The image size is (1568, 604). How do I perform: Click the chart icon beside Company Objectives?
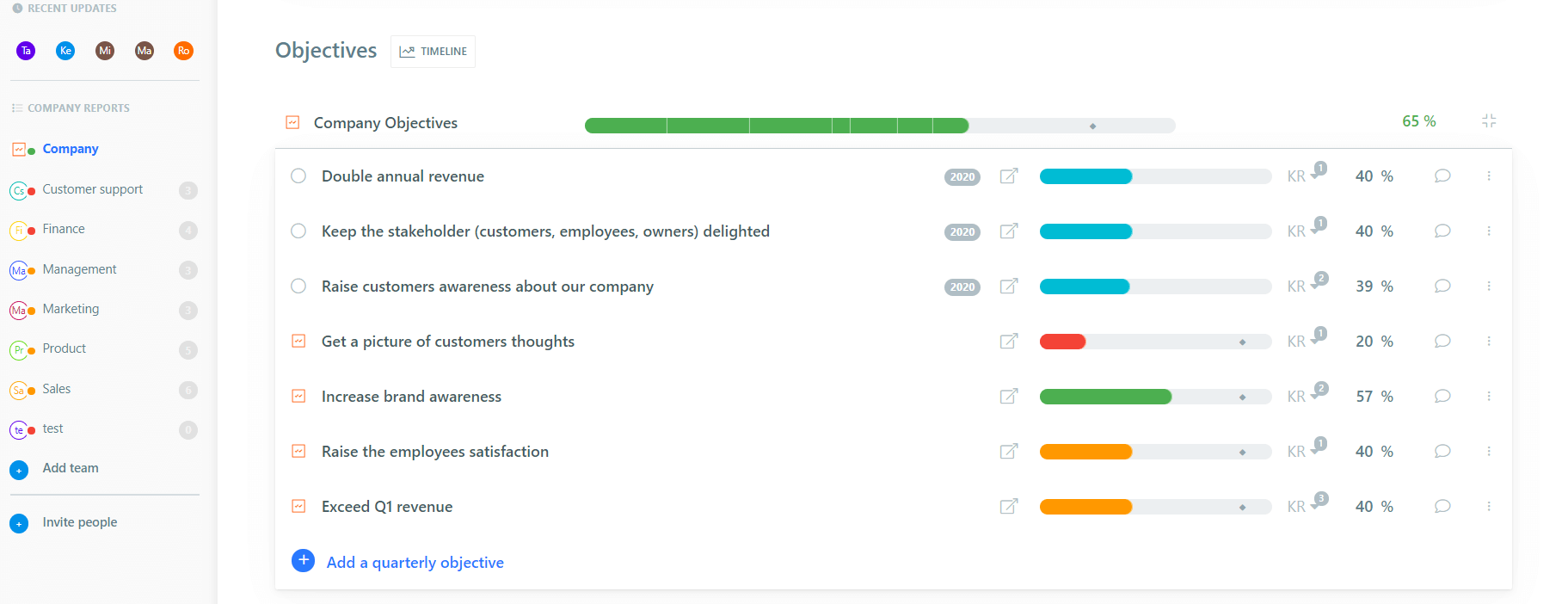292,122
